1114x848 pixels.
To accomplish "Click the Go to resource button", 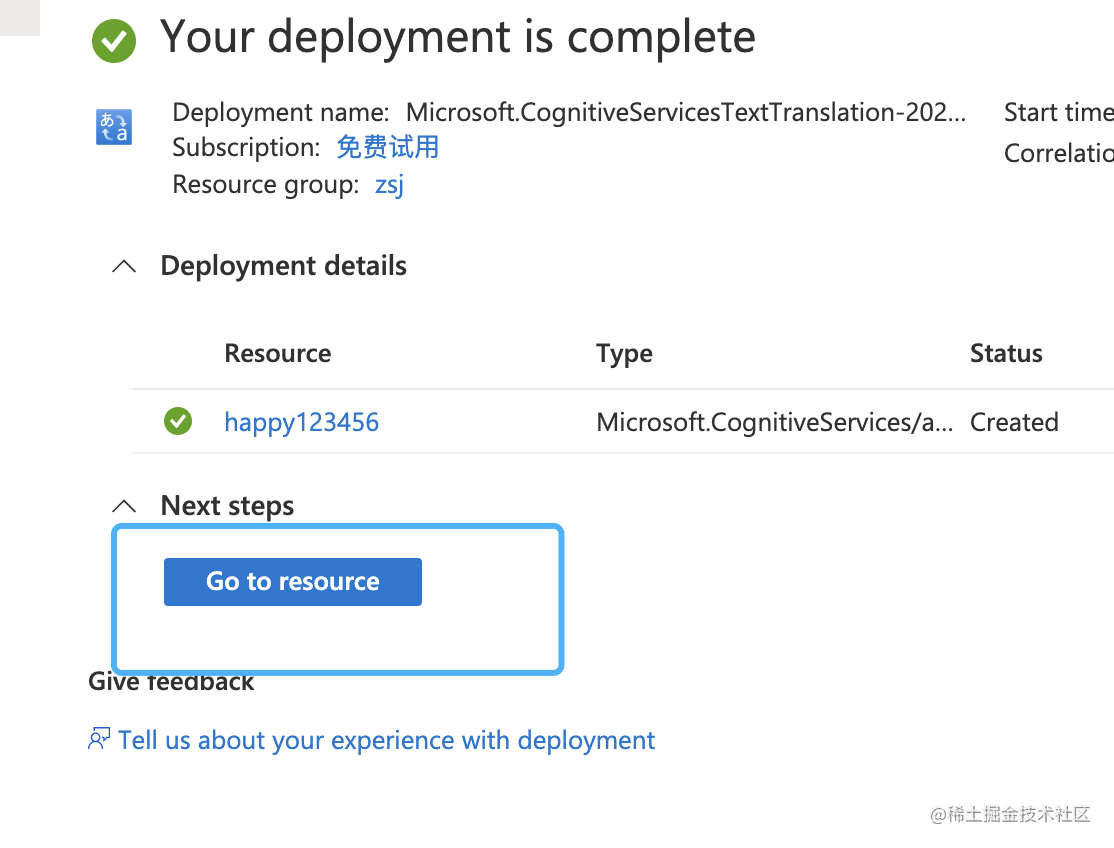I will (x=292, y=581).
